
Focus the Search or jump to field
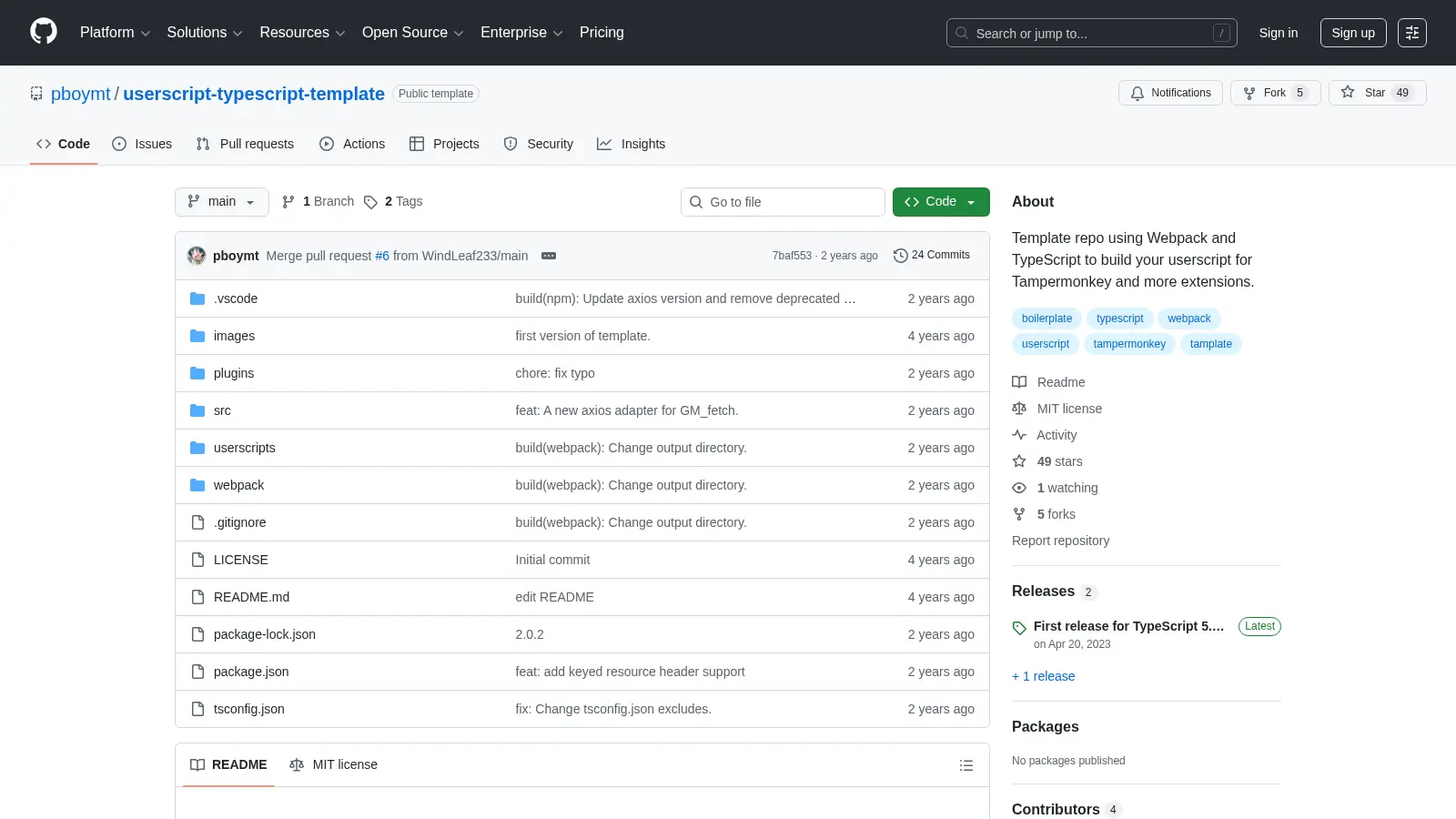click(1091, 33)
